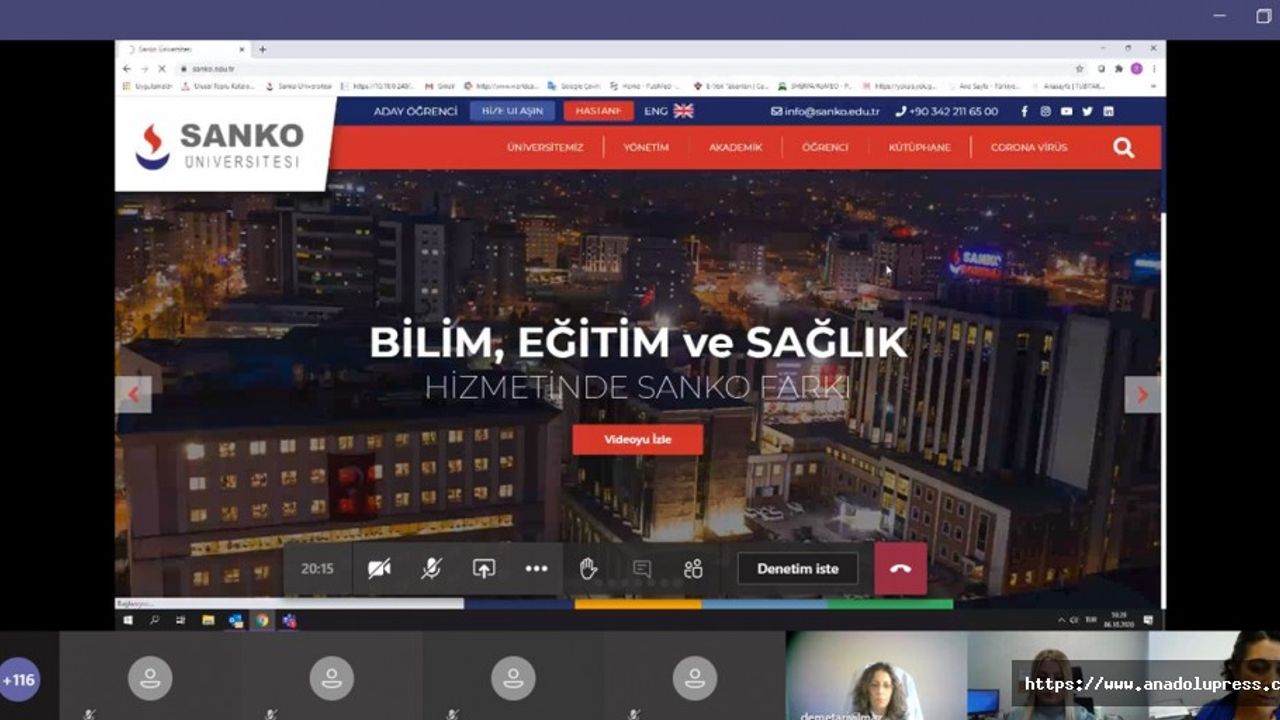Screen dimensions: 1280x720
Task: Click the SANKO Üniversitesi logo
Action: [220, 145]
